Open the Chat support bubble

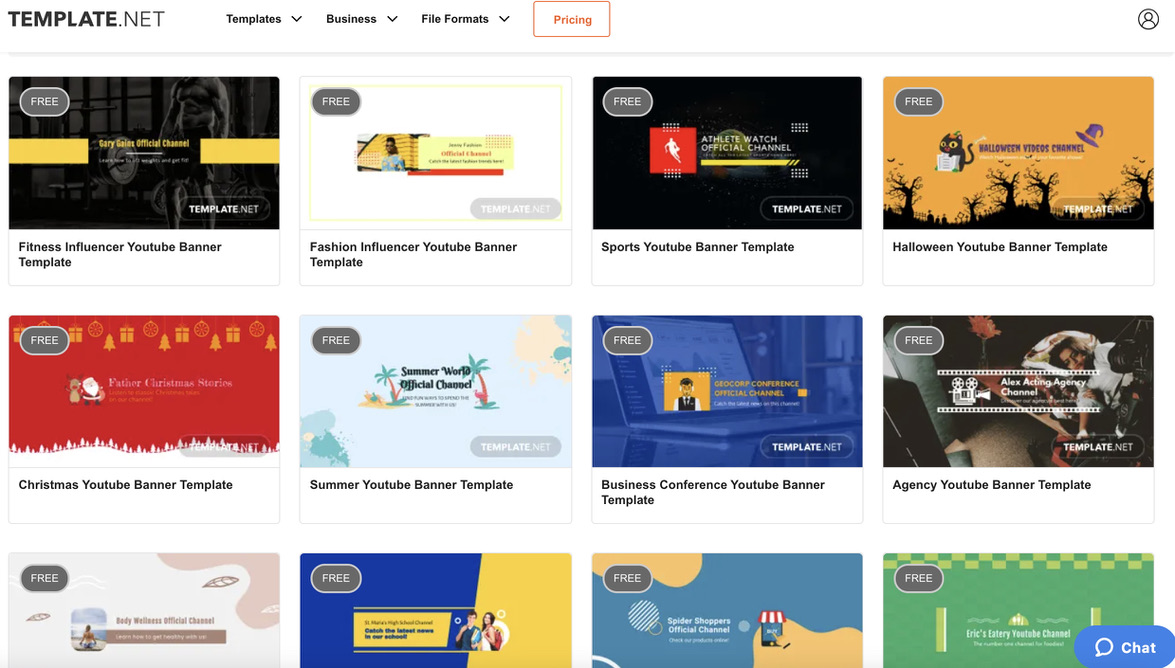1125,647
